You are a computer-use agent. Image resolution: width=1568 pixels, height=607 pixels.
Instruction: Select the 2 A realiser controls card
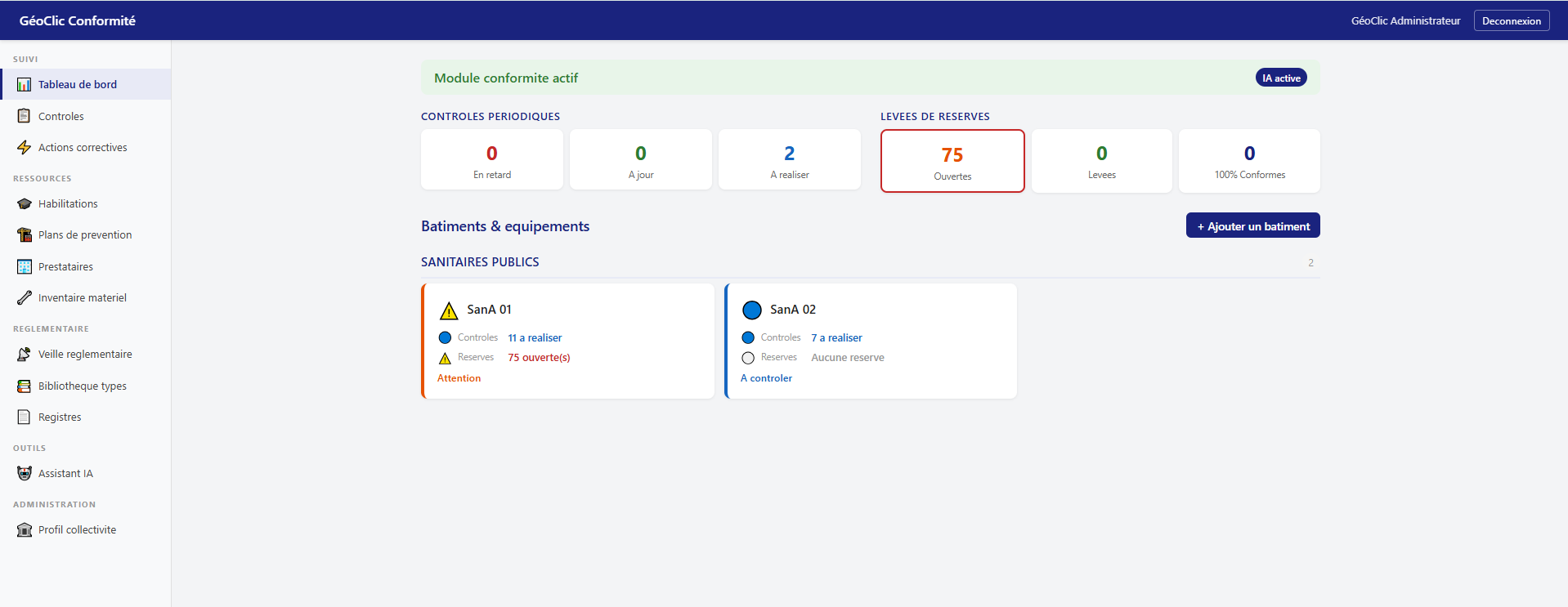[789, 160]
